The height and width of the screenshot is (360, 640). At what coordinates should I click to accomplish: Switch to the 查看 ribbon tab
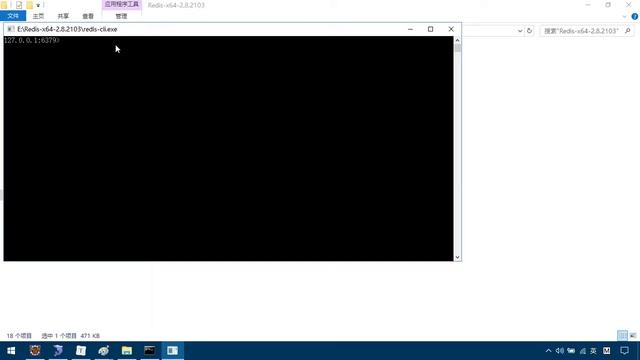click(x=88, y=16)
